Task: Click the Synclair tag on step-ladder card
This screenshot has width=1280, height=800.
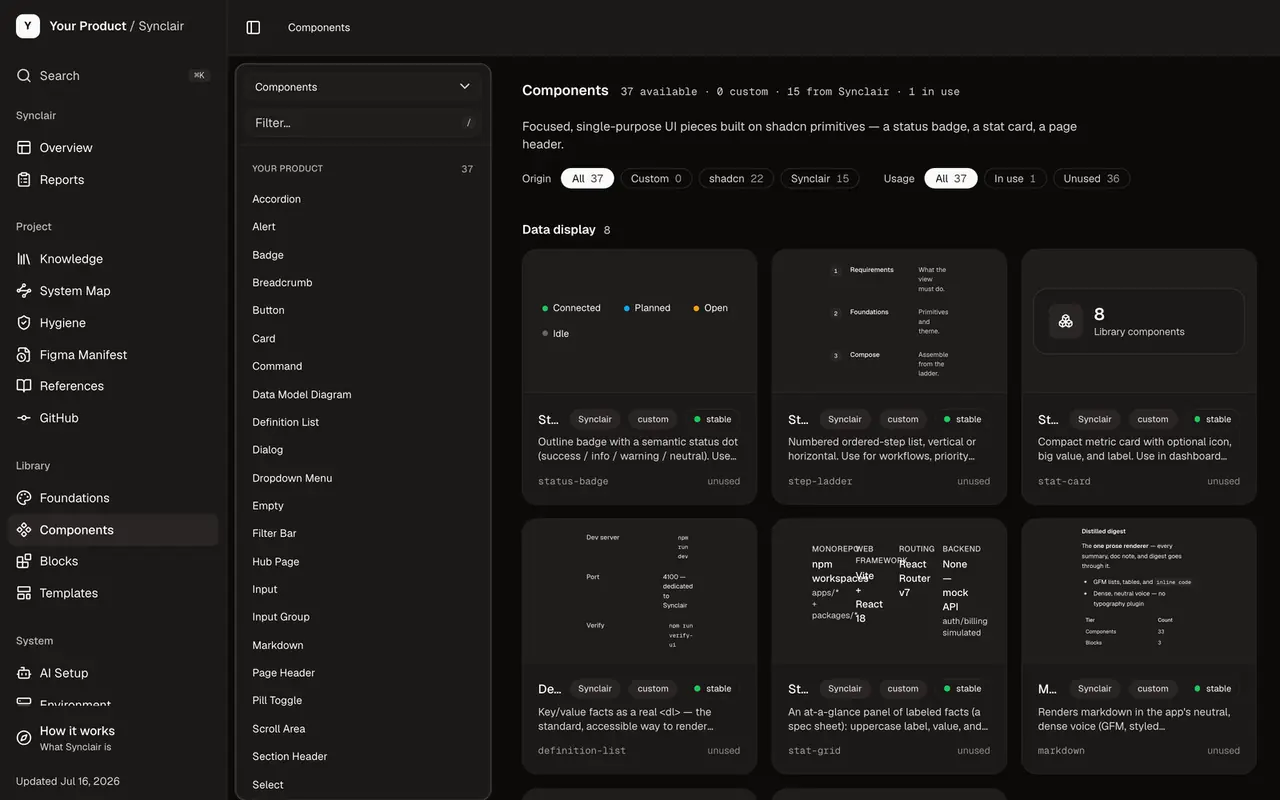Action: pos(845,419)
